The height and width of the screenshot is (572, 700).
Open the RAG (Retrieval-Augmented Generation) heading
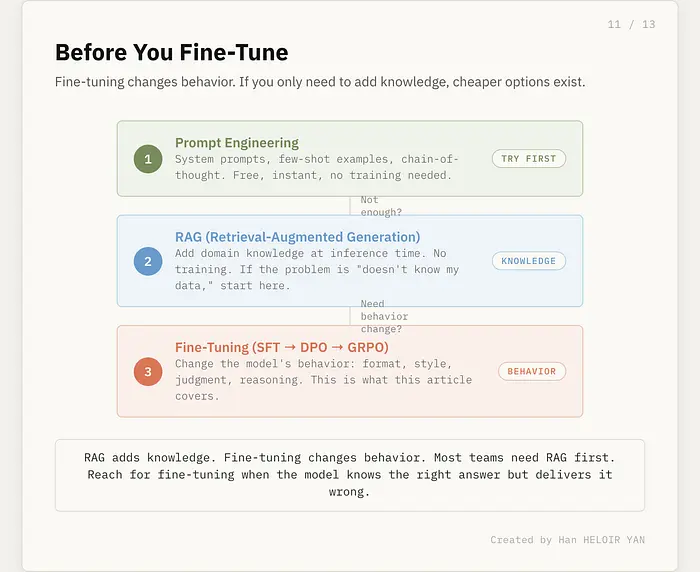[297, 237]
